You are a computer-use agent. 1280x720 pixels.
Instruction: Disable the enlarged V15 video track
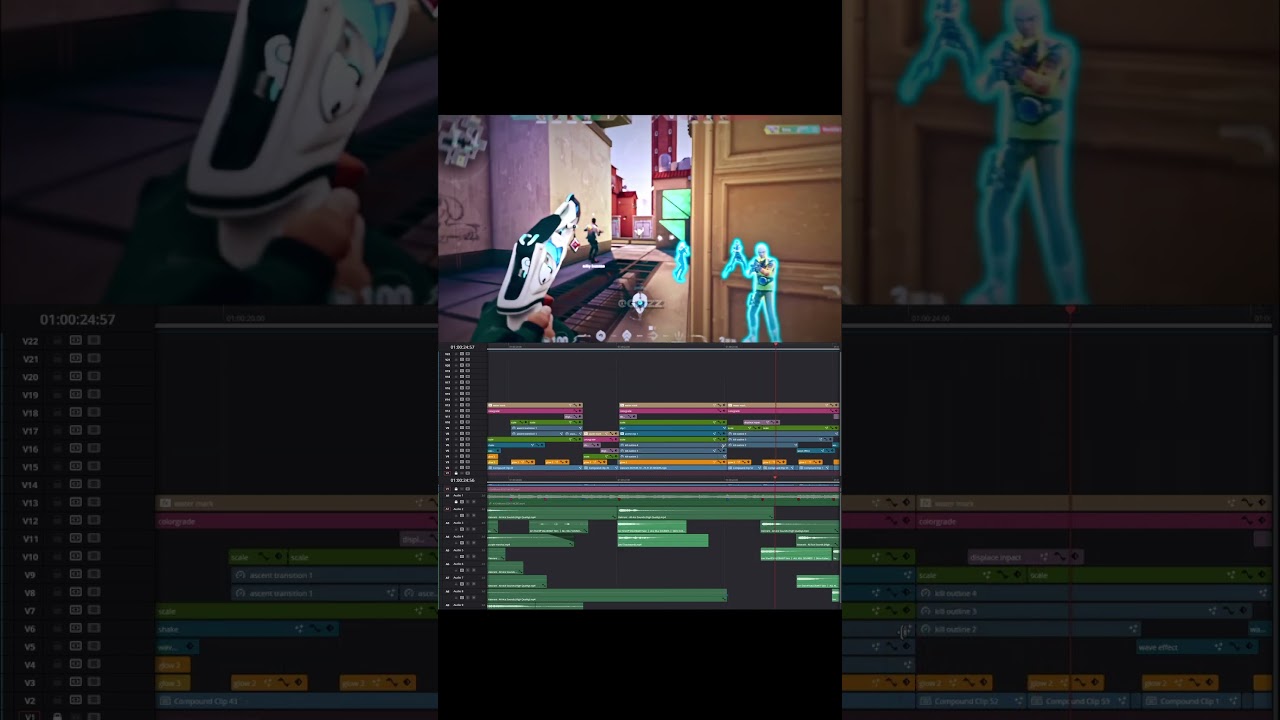(94, 467)
